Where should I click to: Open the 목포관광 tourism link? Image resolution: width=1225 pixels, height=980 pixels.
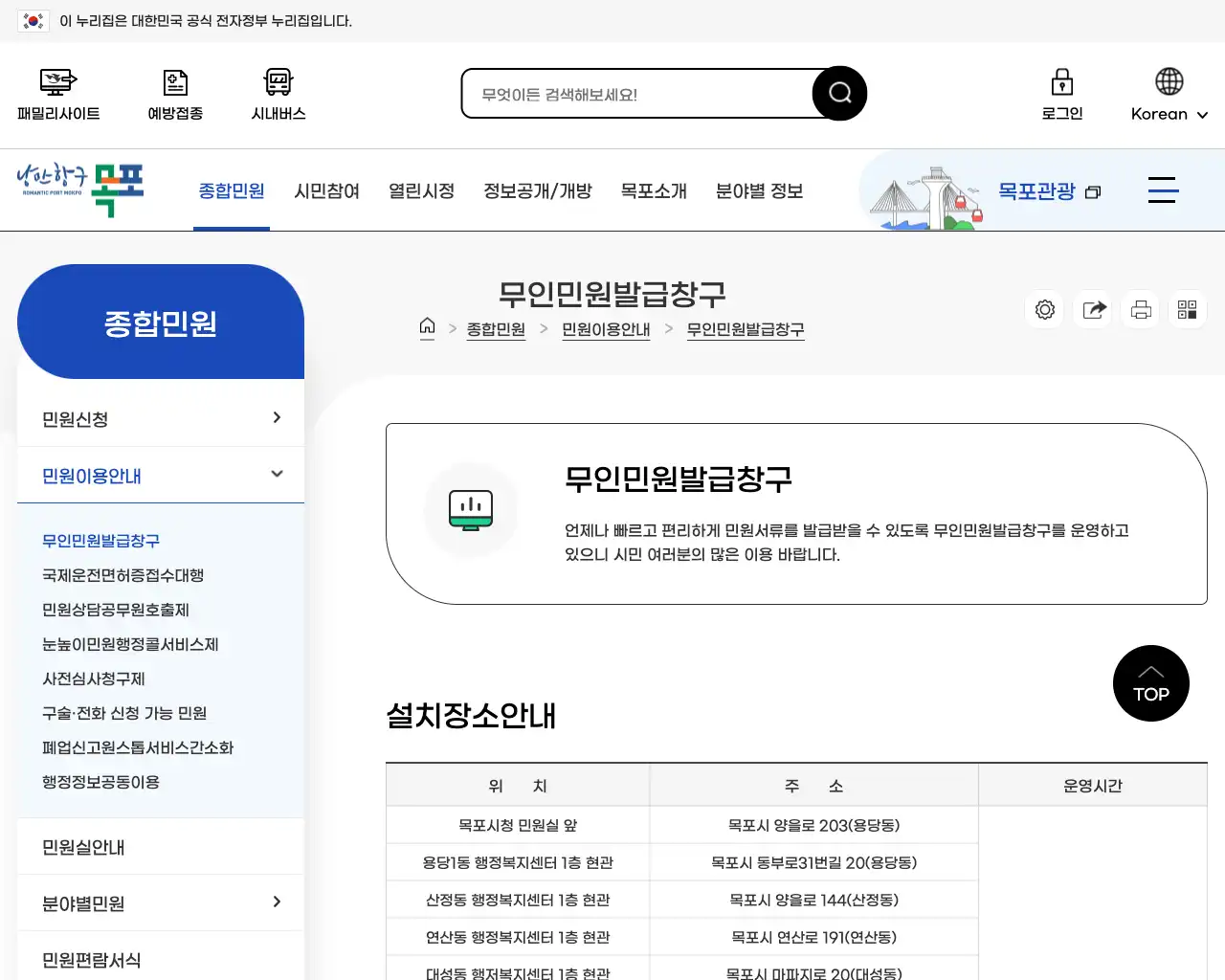click(1036, 190)
